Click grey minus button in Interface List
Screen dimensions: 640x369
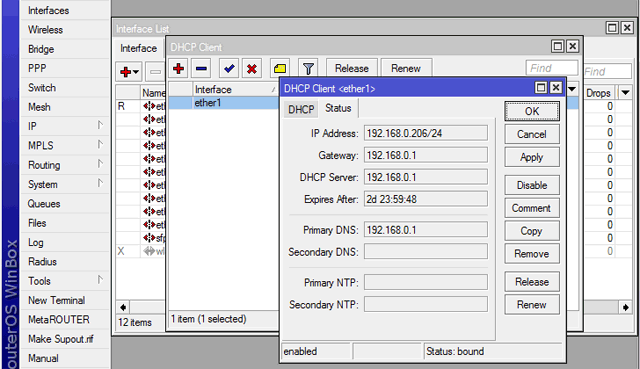[155, 72]
